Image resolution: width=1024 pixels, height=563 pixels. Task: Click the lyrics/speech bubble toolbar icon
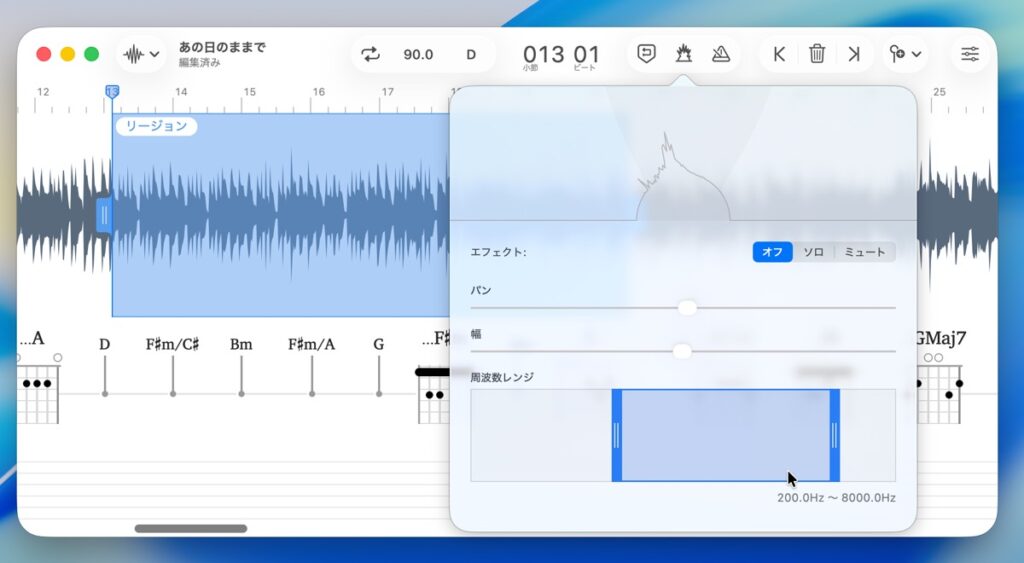pos(647,54)
